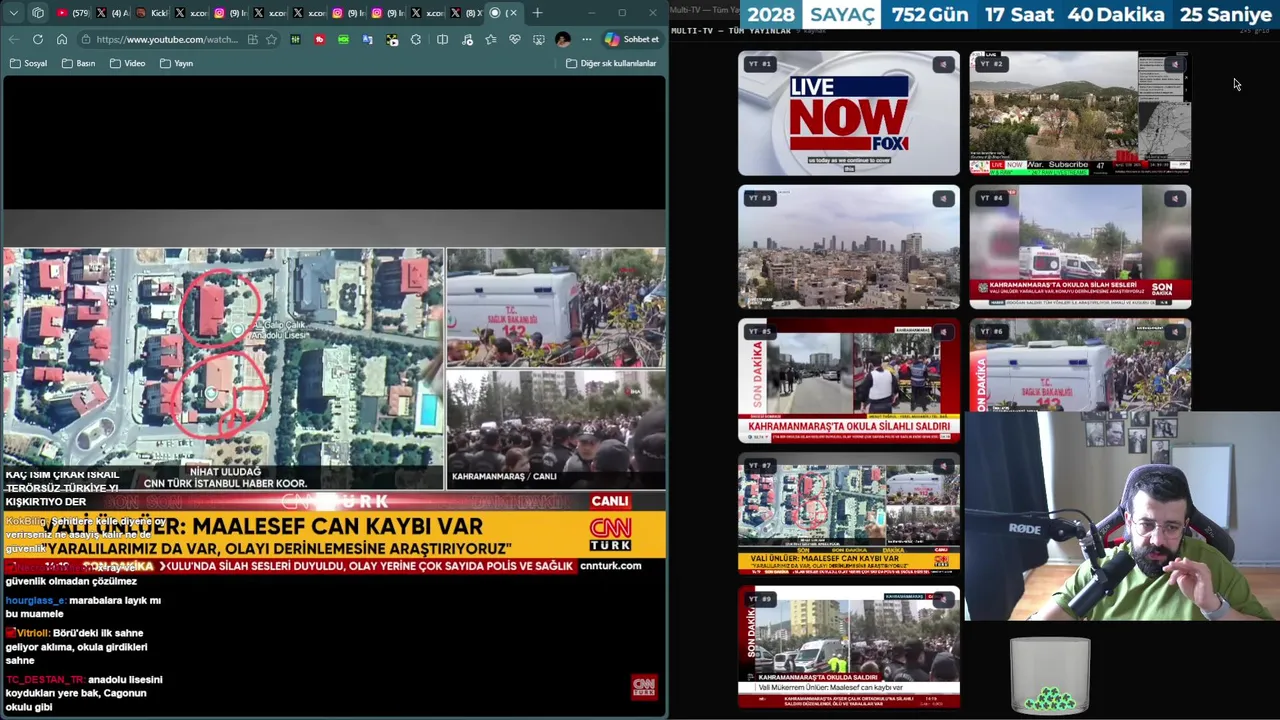
Task: Select the YT #4 ambulance stream tile
Action: 1080,247
